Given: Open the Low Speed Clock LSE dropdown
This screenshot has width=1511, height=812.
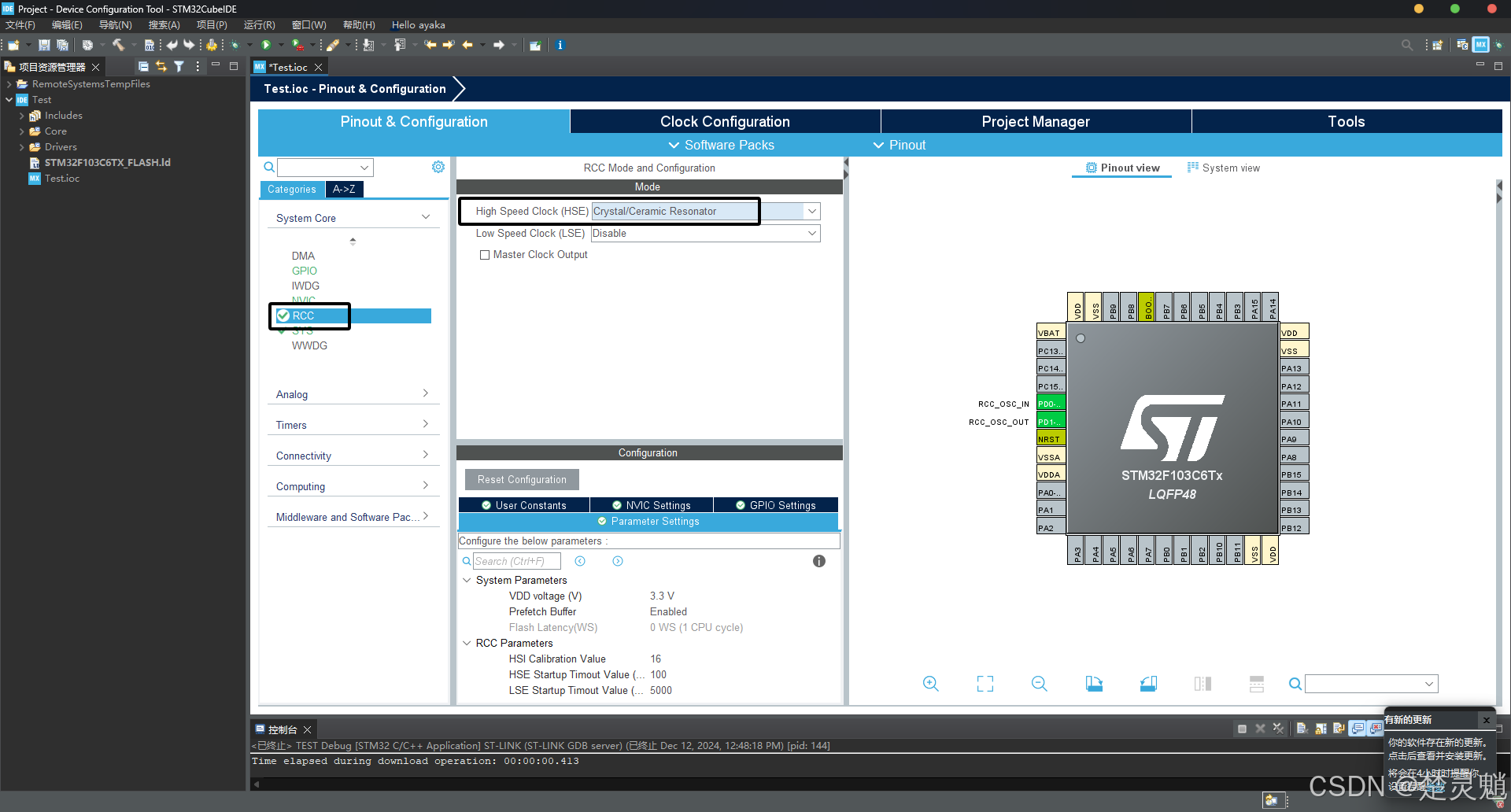Looking at the screenshot, I should pyautogui.click(x=812, y=233).
